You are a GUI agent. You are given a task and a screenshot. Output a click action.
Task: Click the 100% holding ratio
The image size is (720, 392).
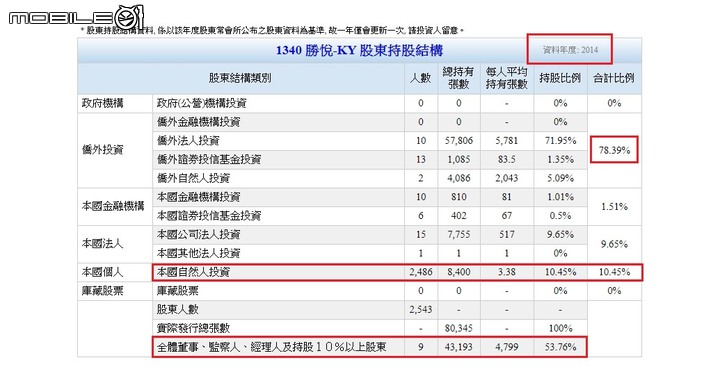tap(560, 329)
